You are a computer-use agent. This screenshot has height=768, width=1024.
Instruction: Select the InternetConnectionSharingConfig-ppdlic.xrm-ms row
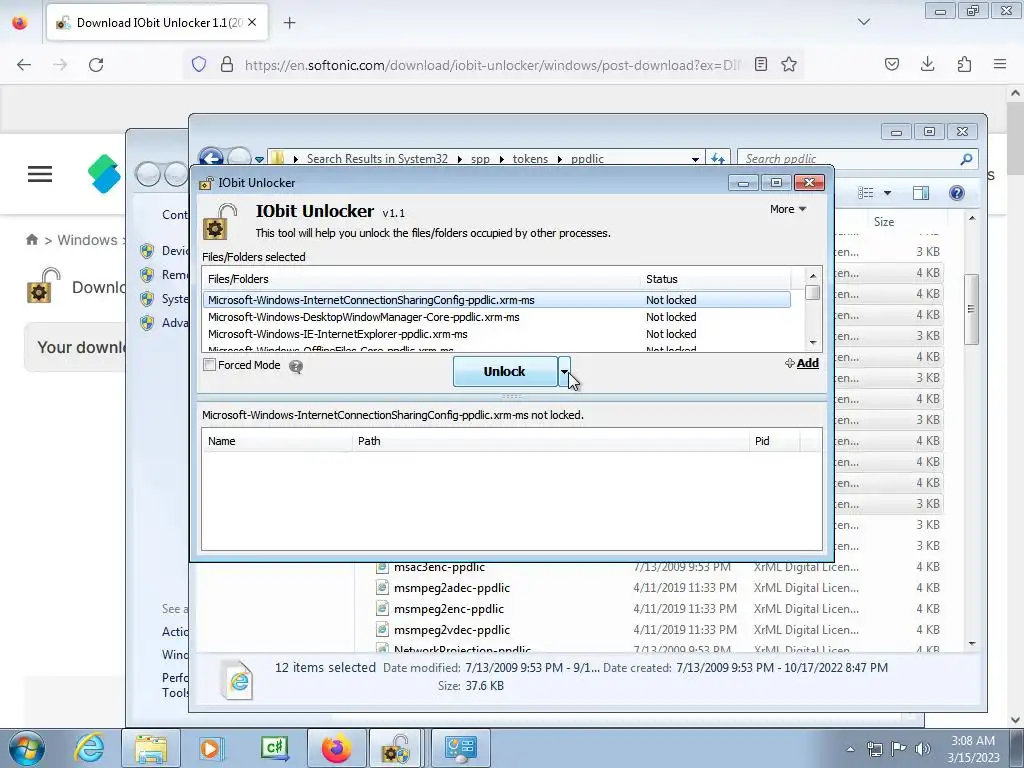[496, 300]
